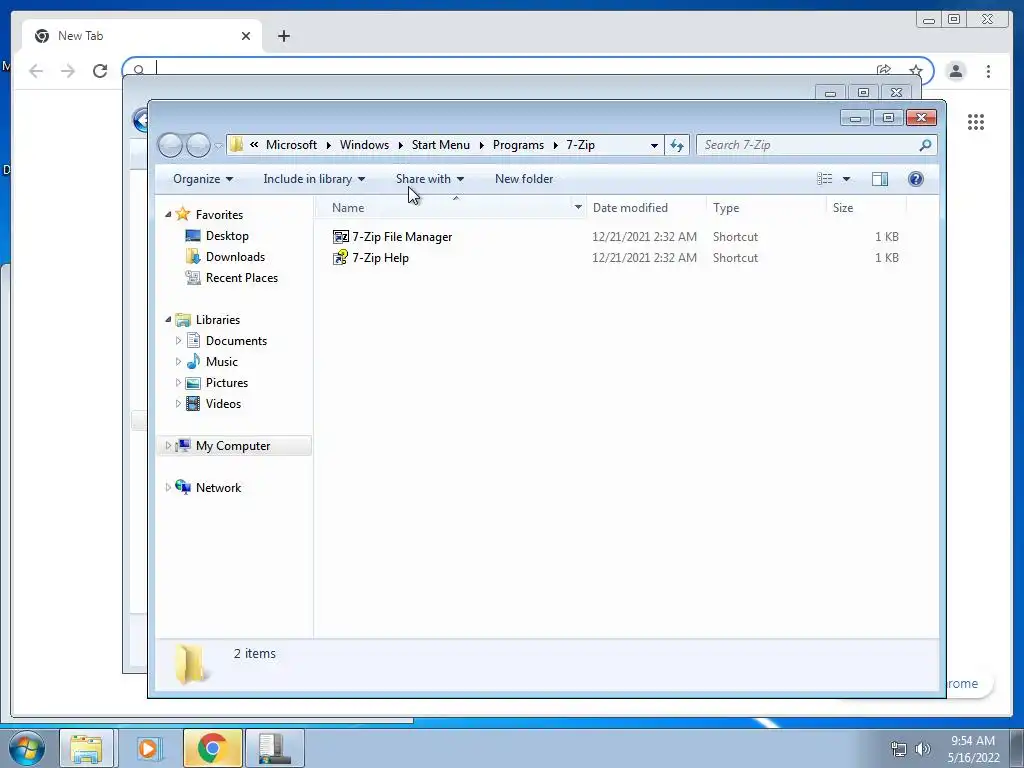Close the New Tab tab
Viewport: 1024px width, 768px height.
(x=246, y=36)
